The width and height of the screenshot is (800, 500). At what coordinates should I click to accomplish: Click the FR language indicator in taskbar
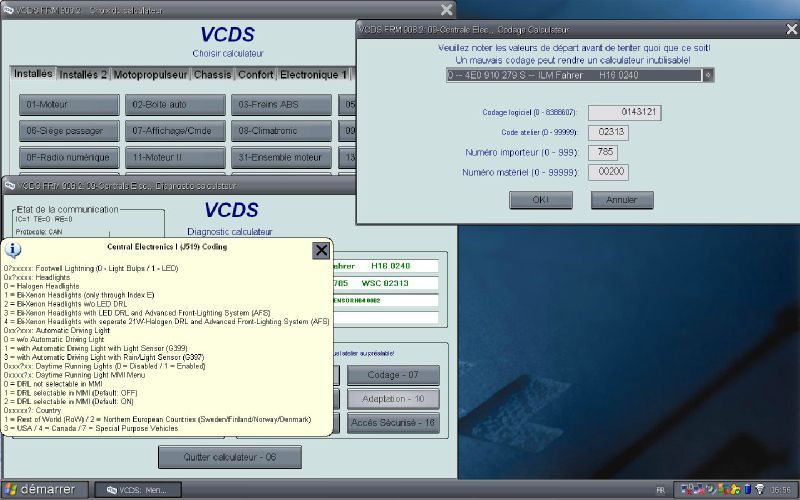660,490
